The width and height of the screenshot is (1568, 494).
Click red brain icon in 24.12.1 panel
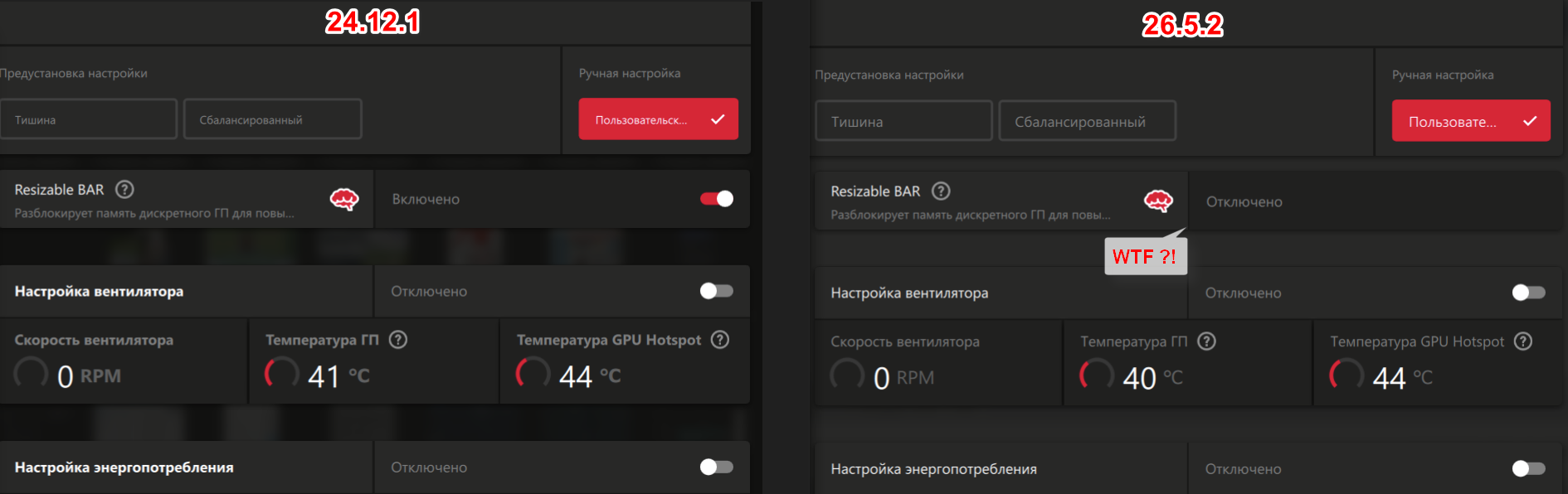344,199
